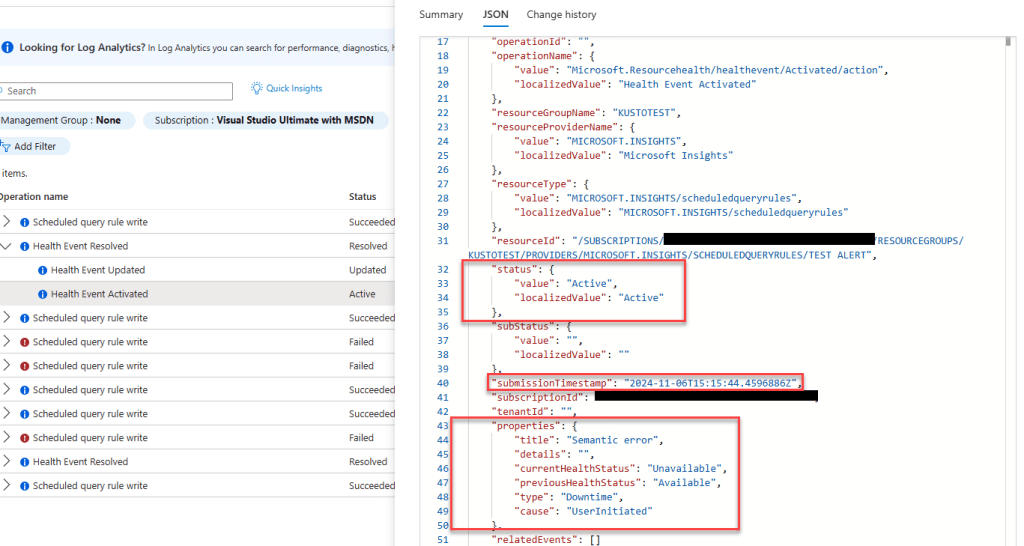1024x546 pixels.
Task: Click info icon on bottom Health Event Resolved row
Action: point(25,462)
